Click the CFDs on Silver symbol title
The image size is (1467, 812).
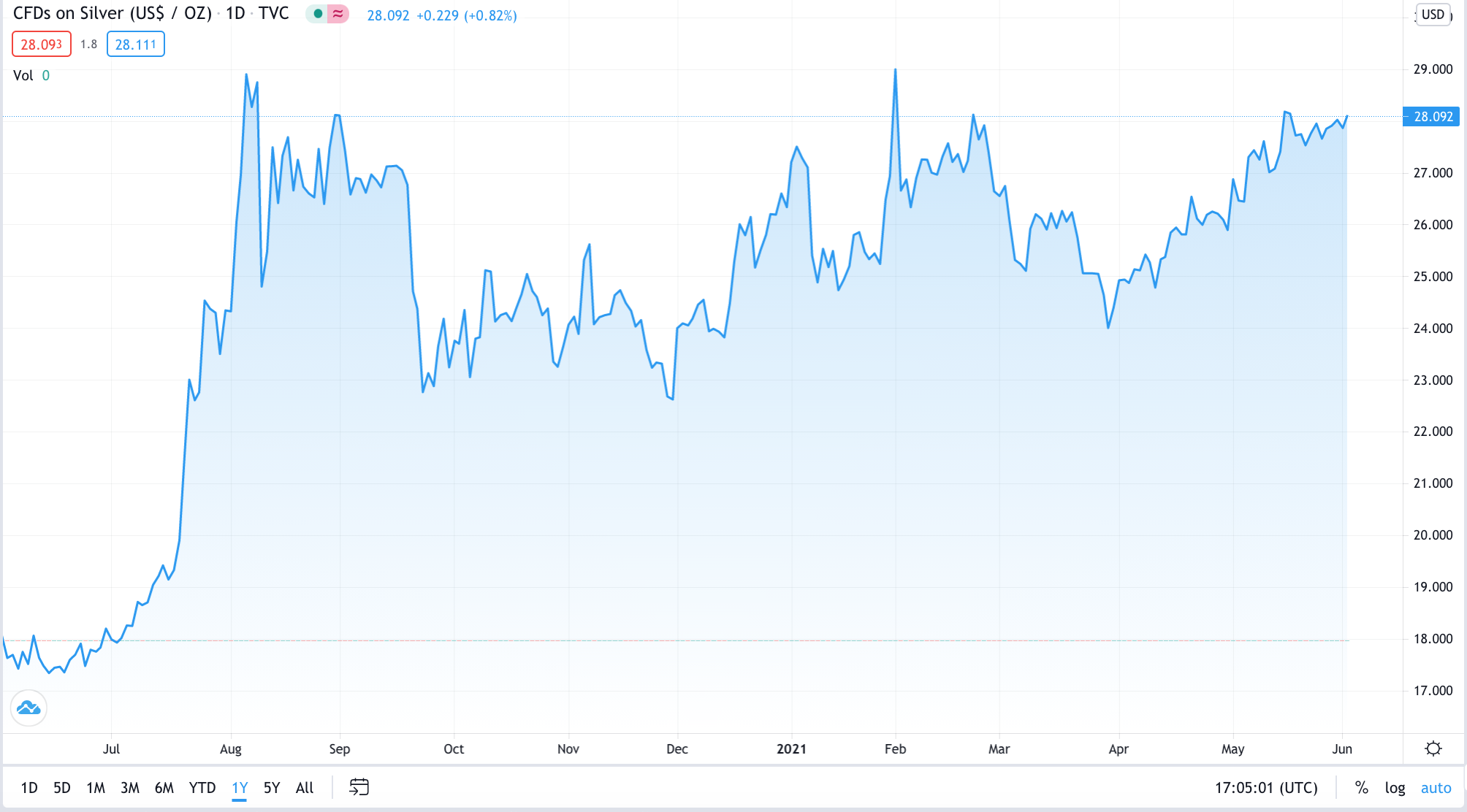pyautogui.click(x=113, y=14)
